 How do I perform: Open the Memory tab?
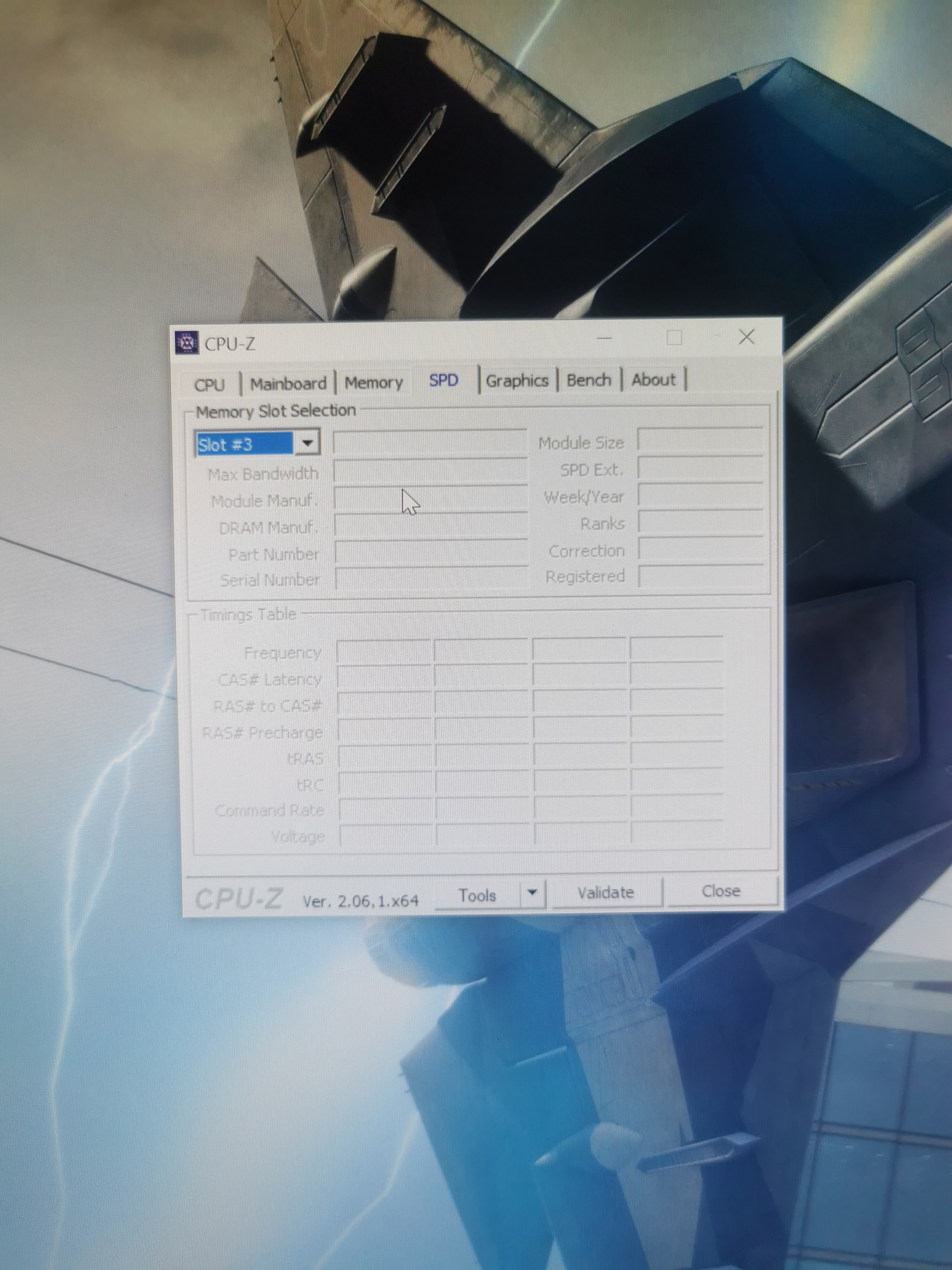pos(374,382)
